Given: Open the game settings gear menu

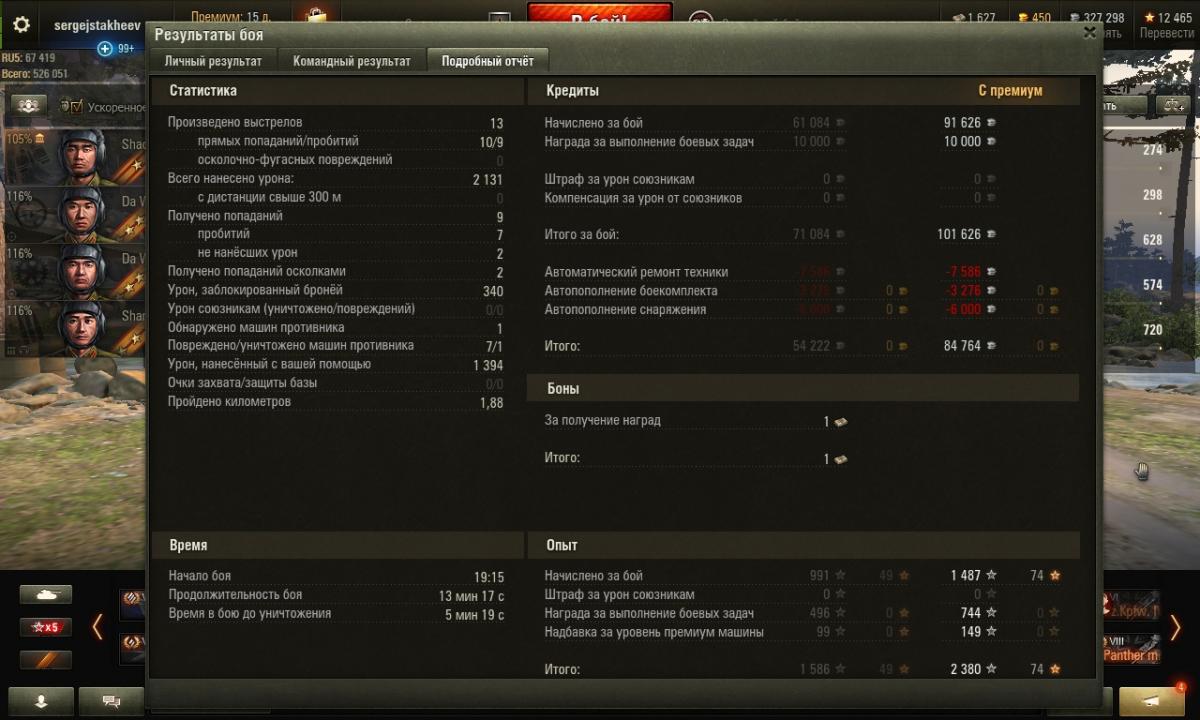Looking at the screenshot, I should 21,24.
